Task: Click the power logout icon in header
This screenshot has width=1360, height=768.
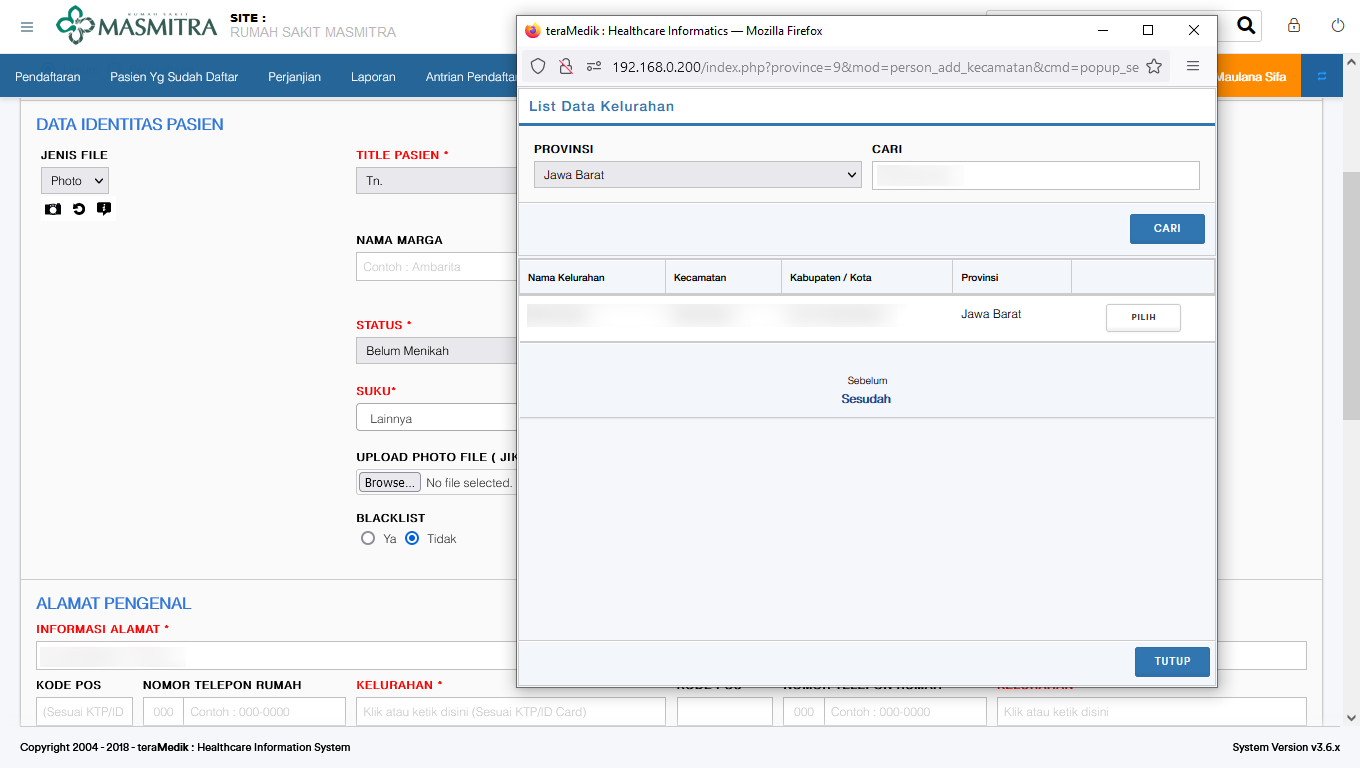Action: 1338,26
